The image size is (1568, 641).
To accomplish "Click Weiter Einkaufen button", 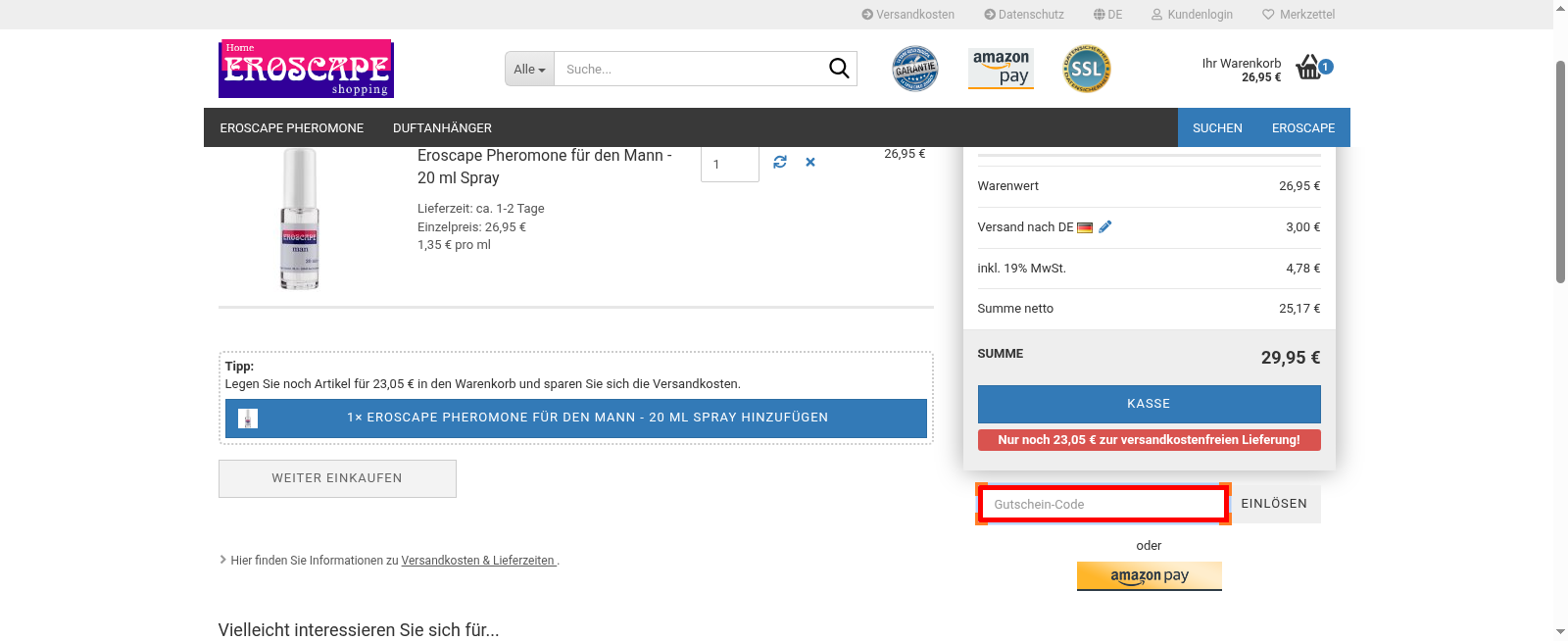I will coord(337,478).
